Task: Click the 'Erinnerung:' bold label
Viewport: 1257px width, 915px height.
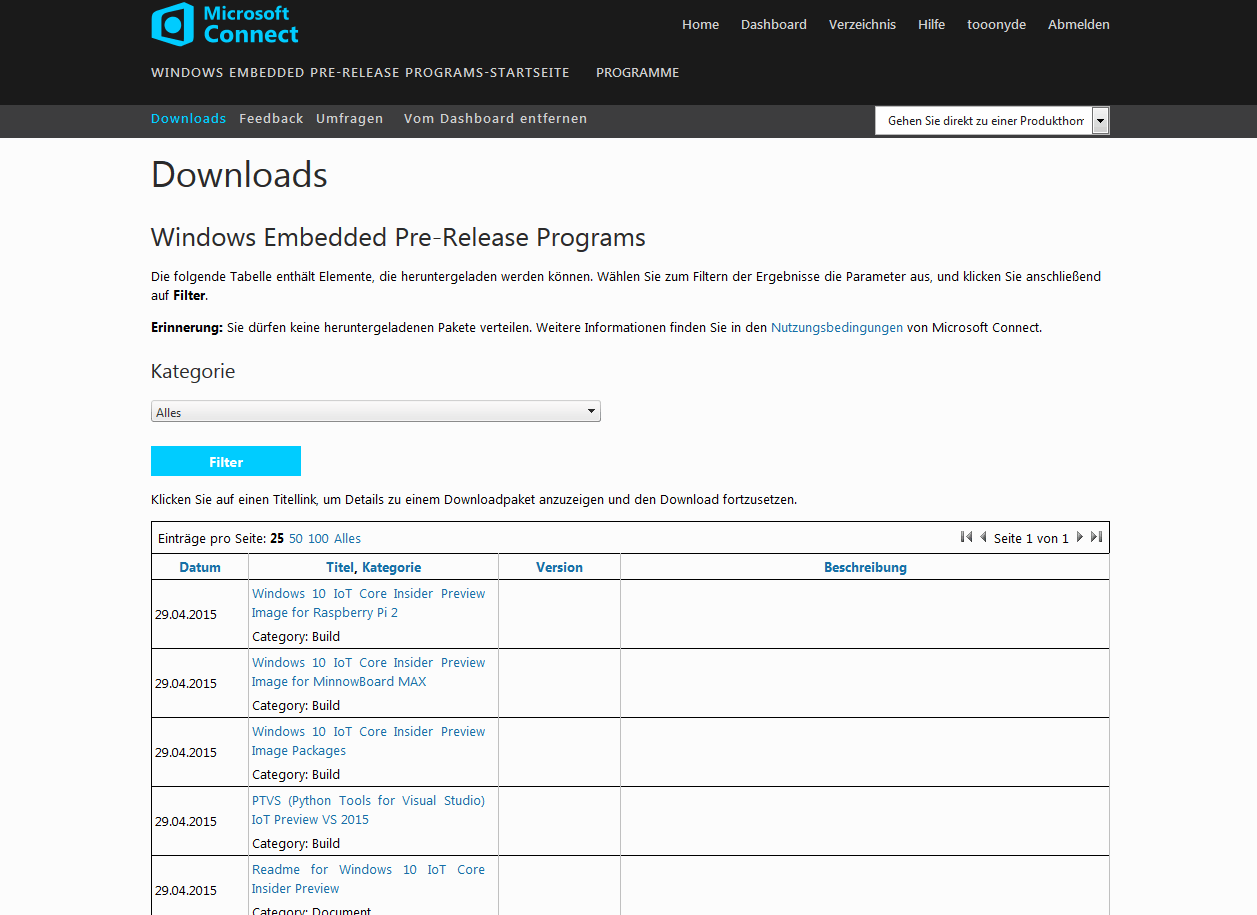Action: (x=187, y=327)
